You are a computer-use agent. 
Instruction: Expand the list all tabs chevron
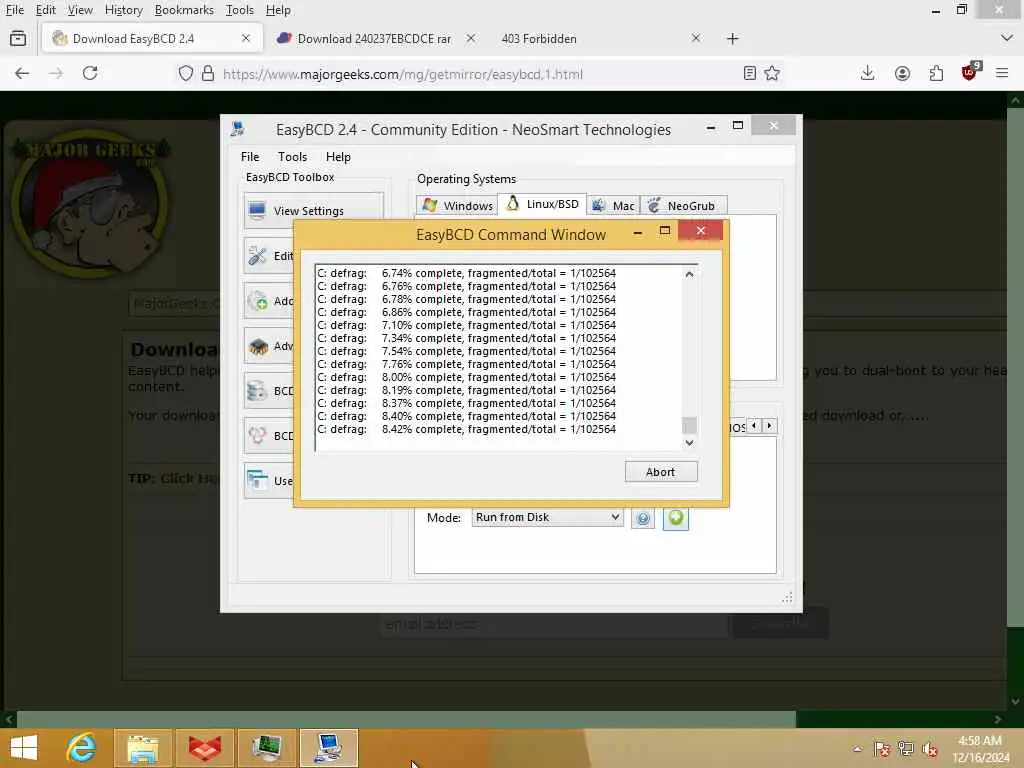tap(1006, 39)
